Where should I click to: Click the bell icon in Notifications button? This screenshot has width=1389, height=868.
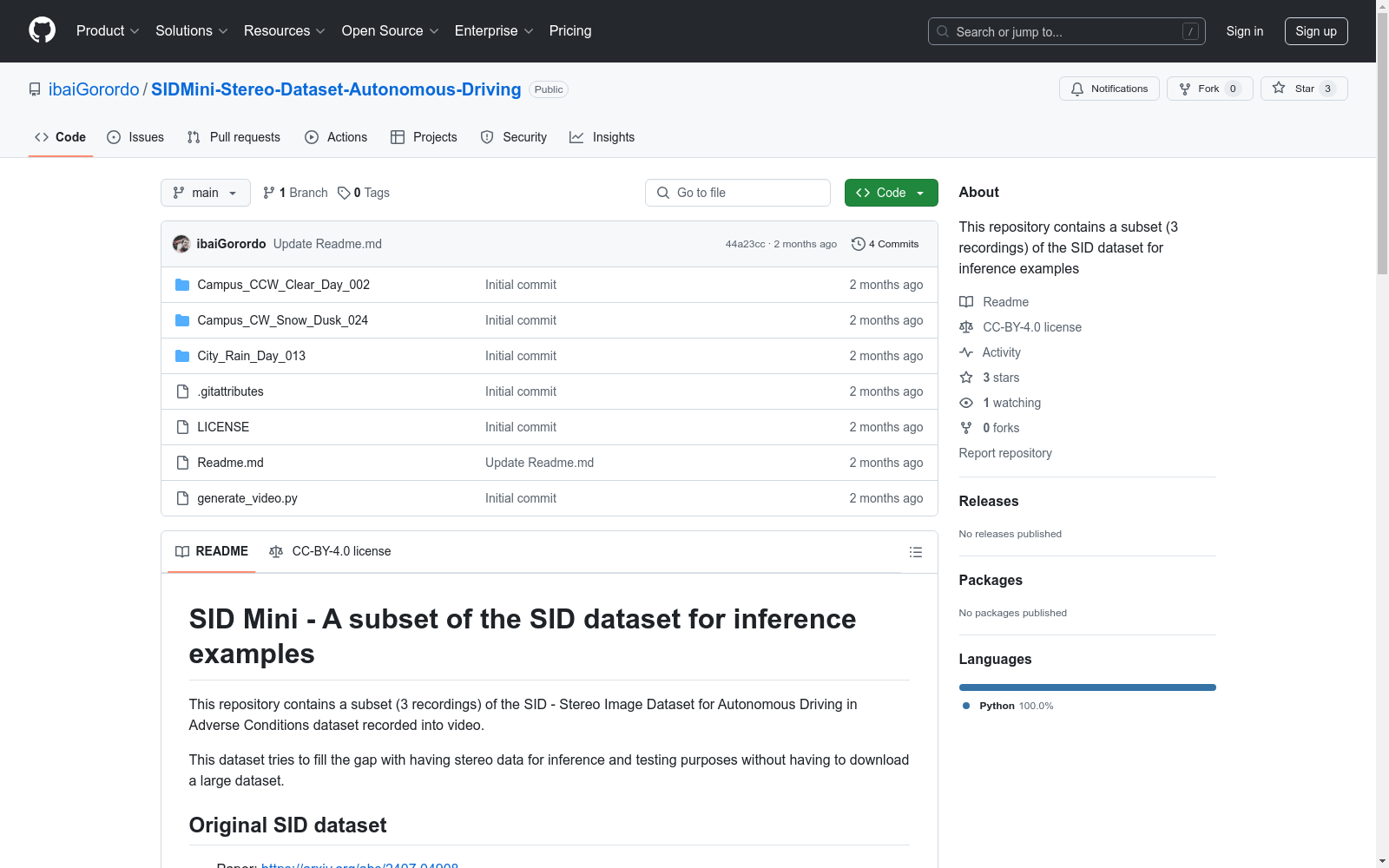1077,89
